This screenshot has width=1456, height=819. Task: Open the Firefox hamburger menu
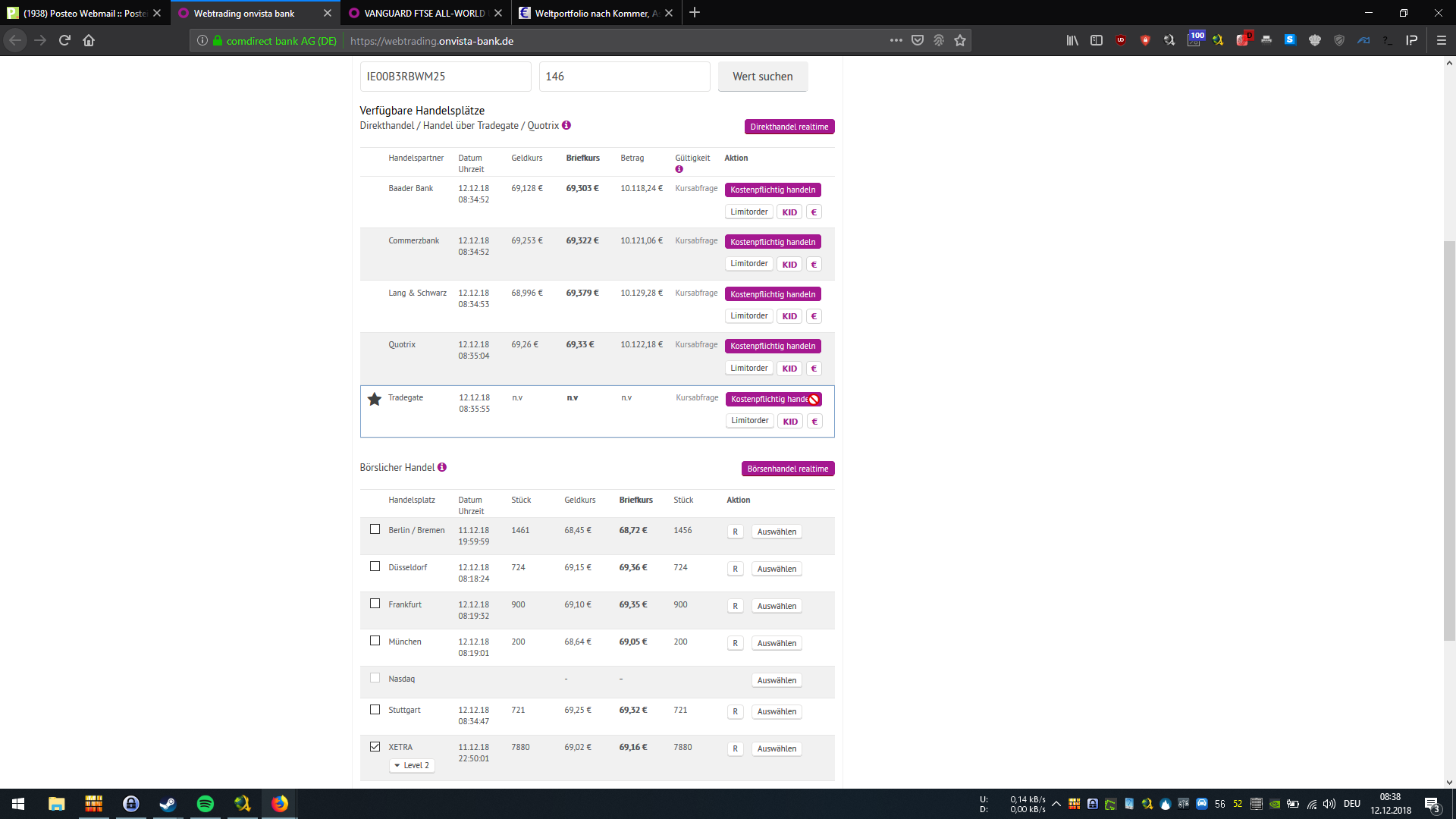pyautogui.click(x=1441, y=41)
